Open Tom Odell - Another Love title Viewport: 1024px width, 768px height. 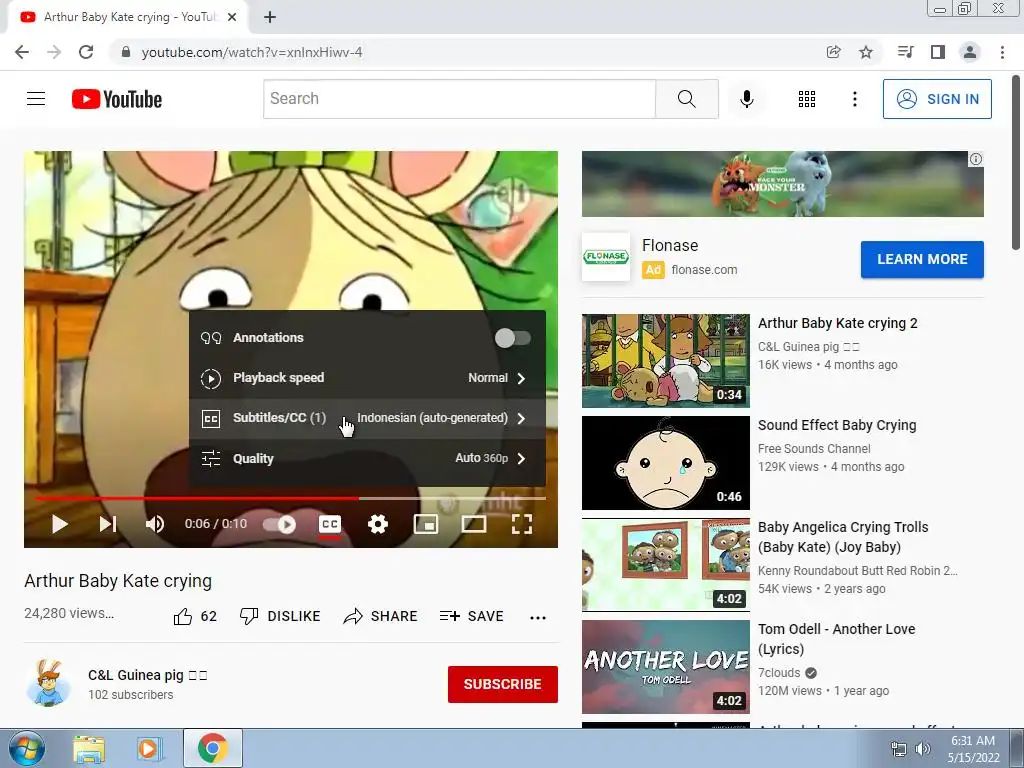click(837, 639)
